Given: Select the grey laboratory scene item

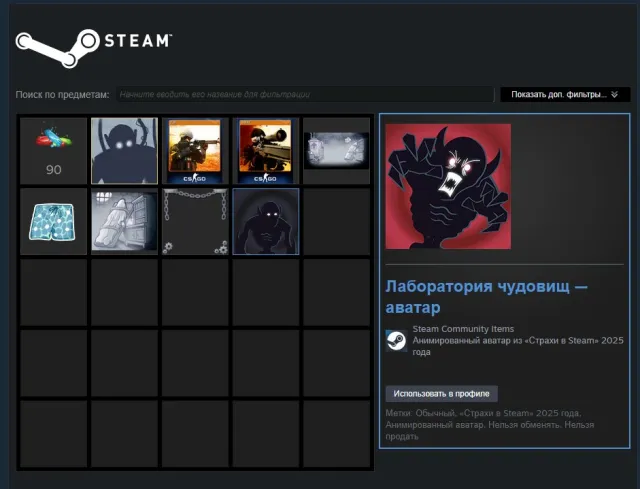Looking at the screenshot, I should [x=124, y=222].
